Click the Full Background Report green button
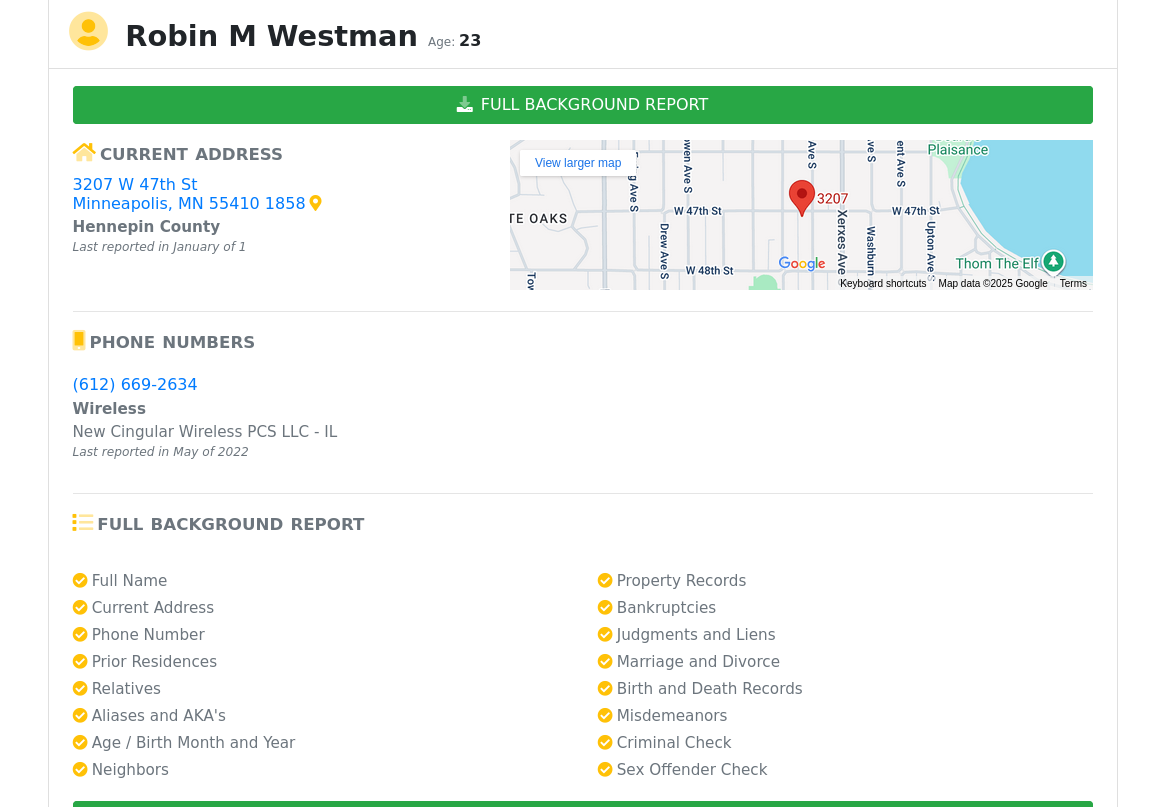 point(582,105)
